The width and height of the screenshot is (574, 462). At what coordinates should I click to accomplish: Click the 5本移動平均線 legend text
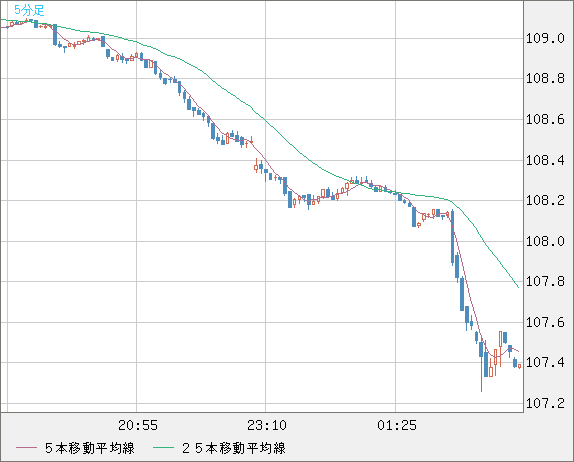tap(90, 448)
